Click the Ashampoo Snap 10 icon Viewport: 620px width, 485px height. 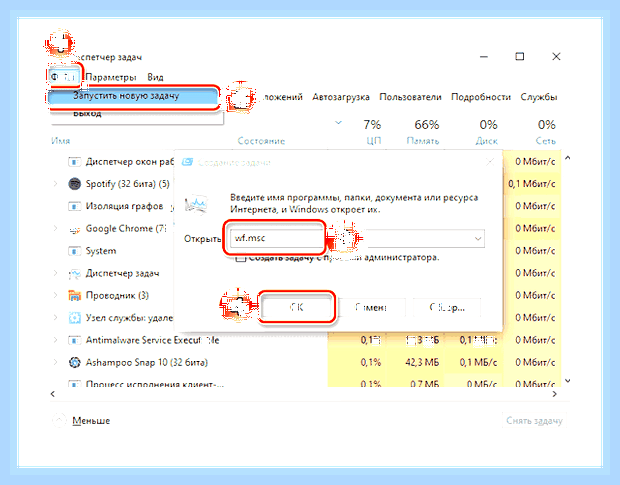74,362
